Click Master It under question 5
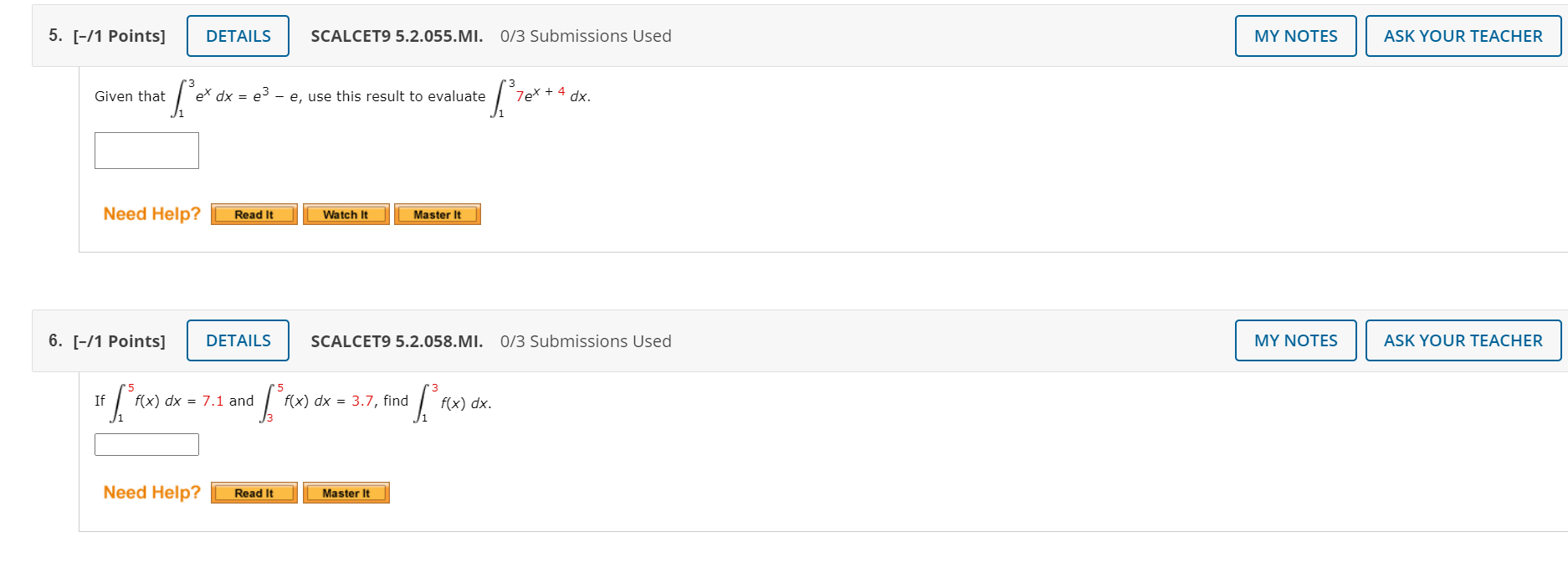Viewport: 1568px width, 583px height. 438,215
